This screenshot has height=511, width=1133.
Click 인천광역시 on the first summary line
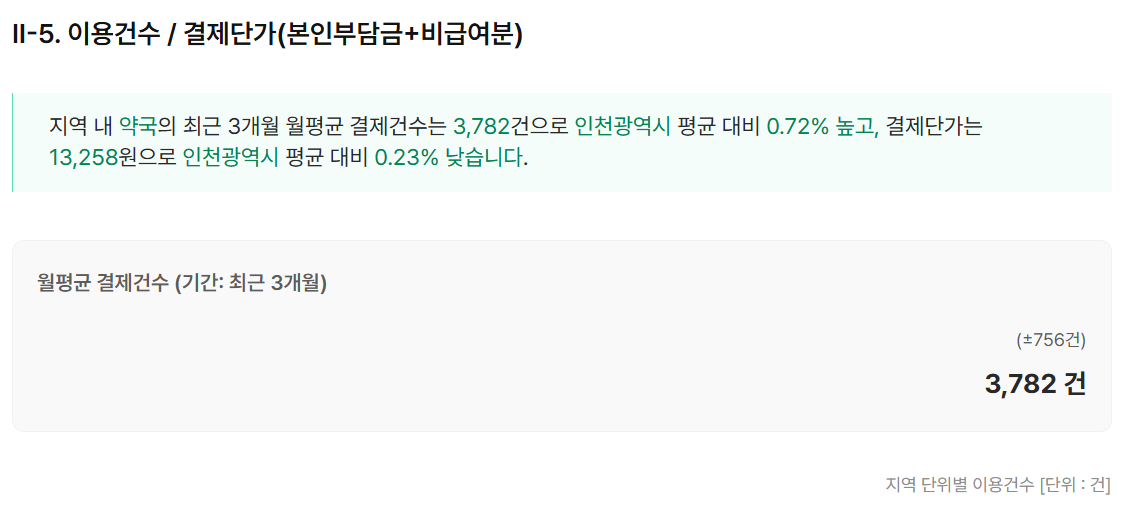click(622, 126)
